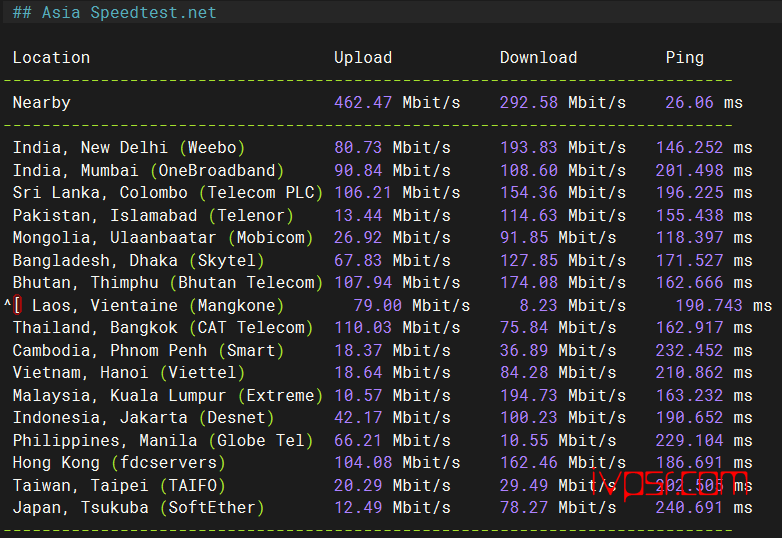Select the 'Ping' column header
This screenshot has width=782, height=538.
click(684, 57)
